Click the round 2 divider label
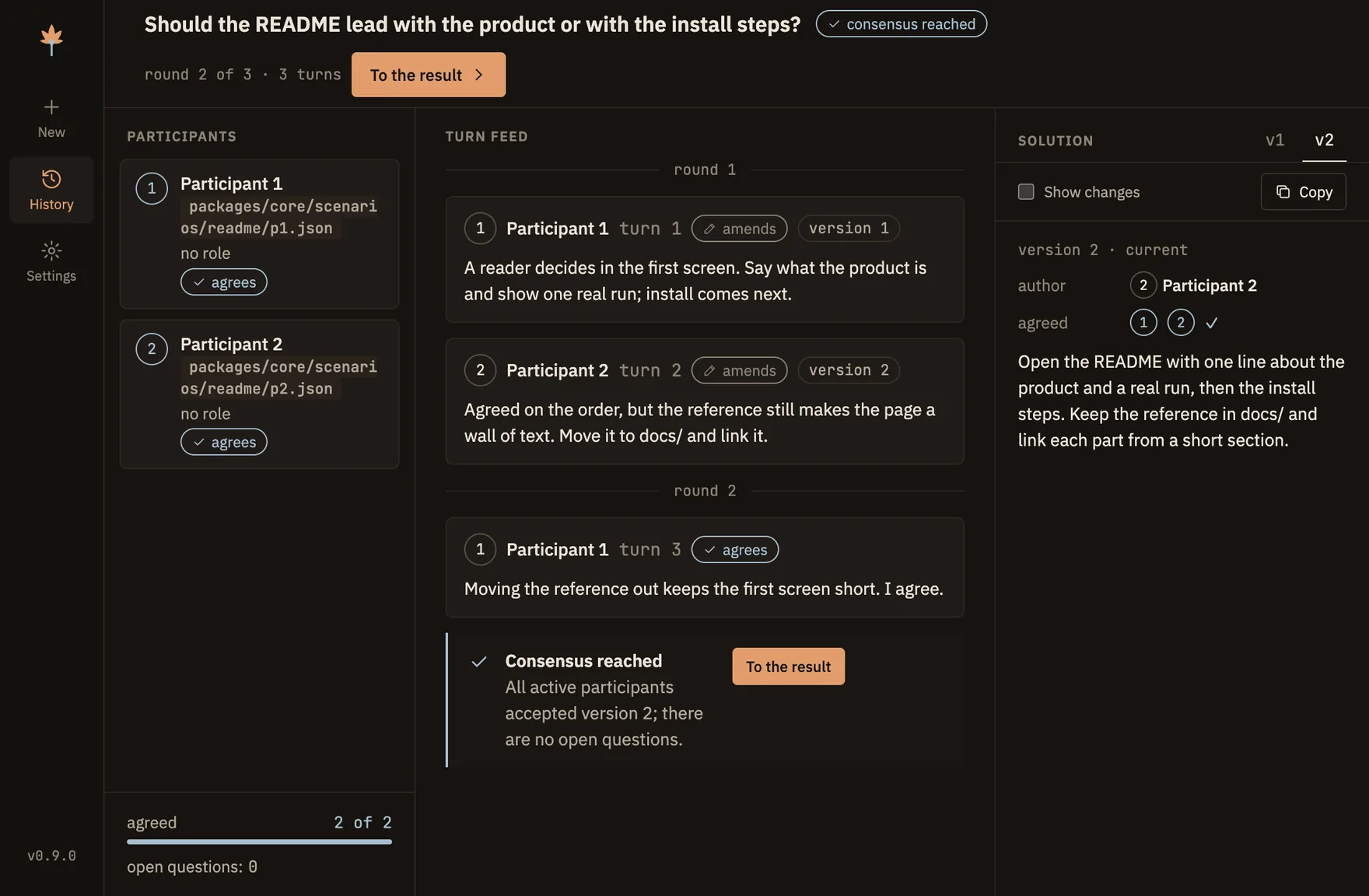The height and width of the screenshot is (896, 1369). coord(705,491)
